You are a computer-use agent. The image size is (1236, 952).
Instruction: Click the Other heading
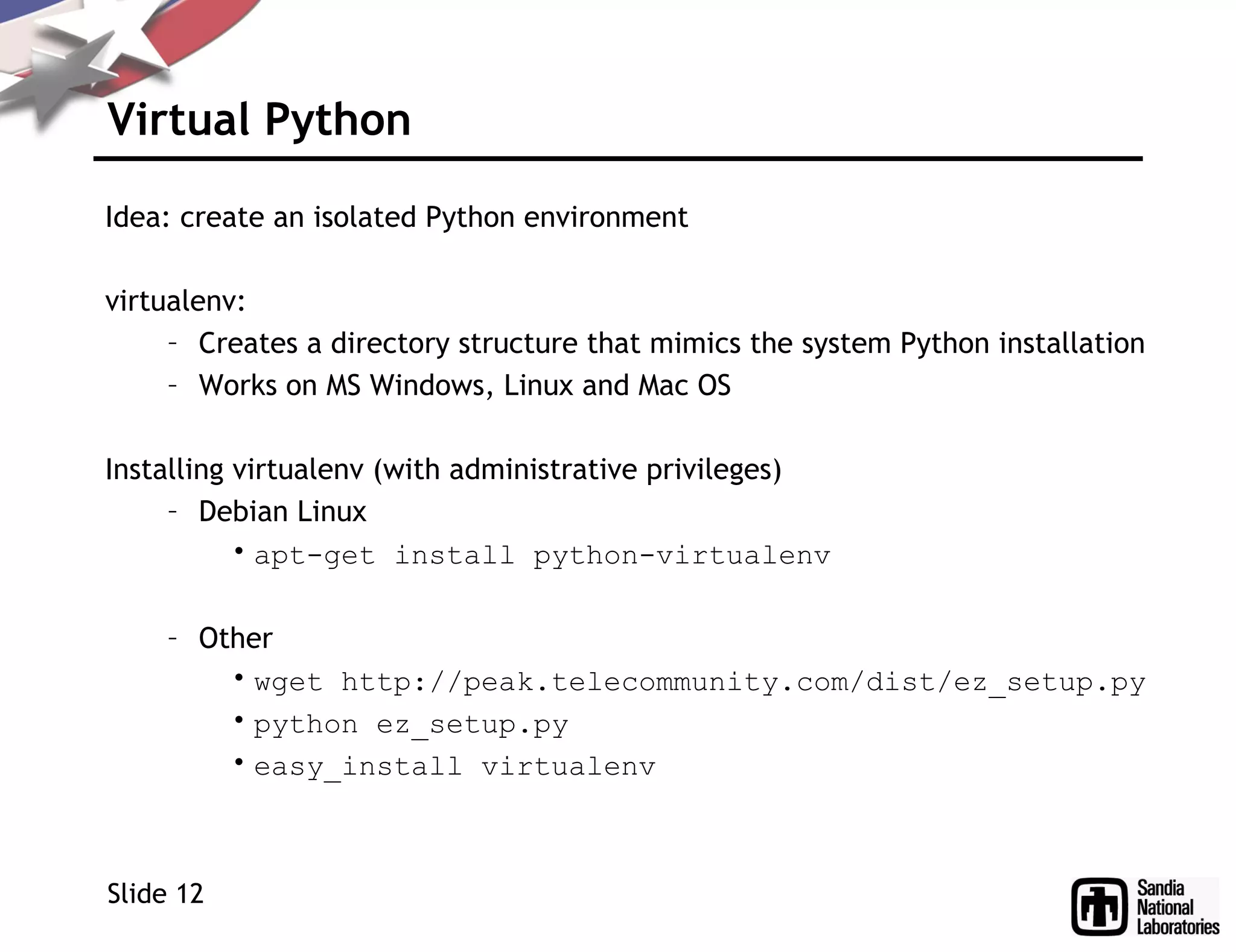pyautogui.click(x=235, y=638)
